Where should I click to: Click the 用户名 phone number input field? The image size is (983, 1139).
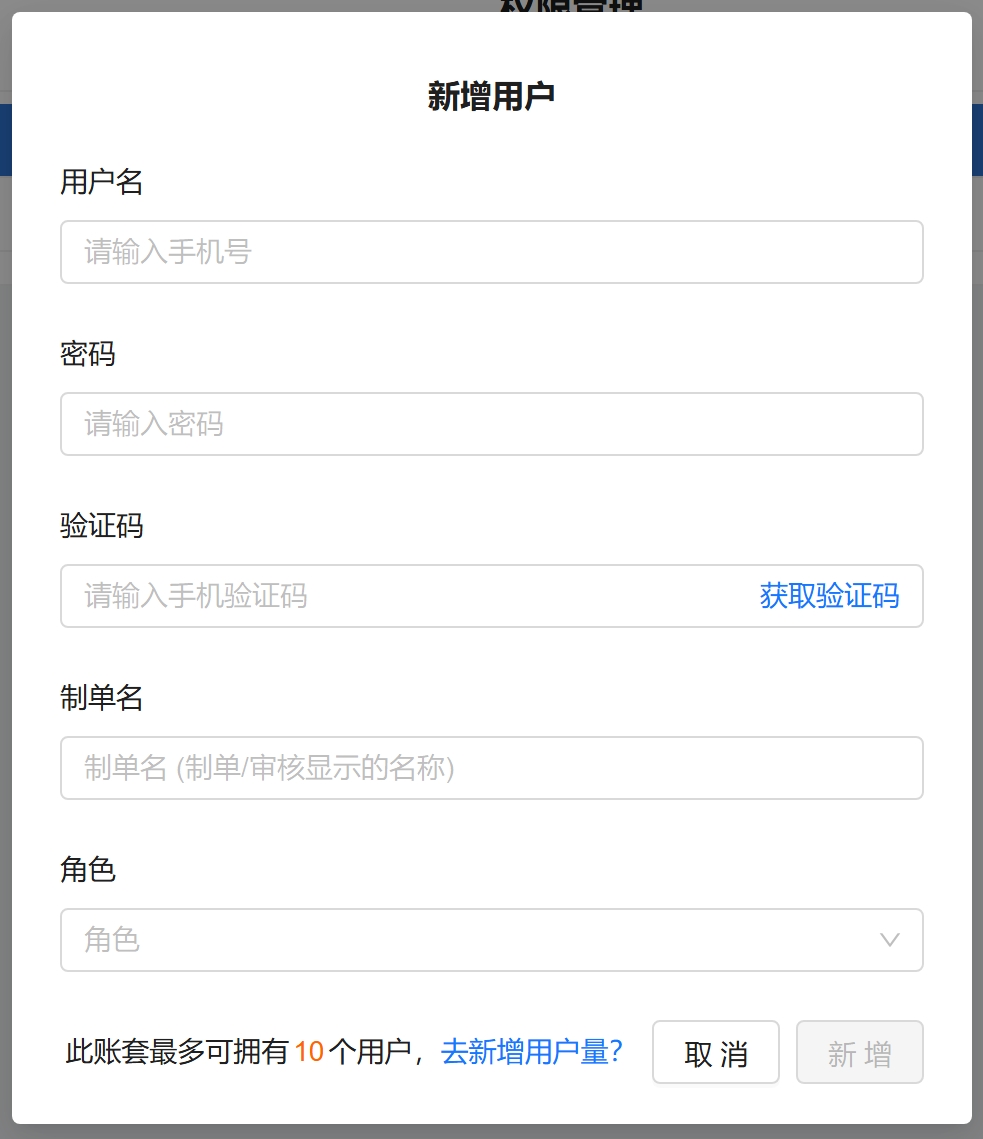pyautogui.click(x=491, y=252)
